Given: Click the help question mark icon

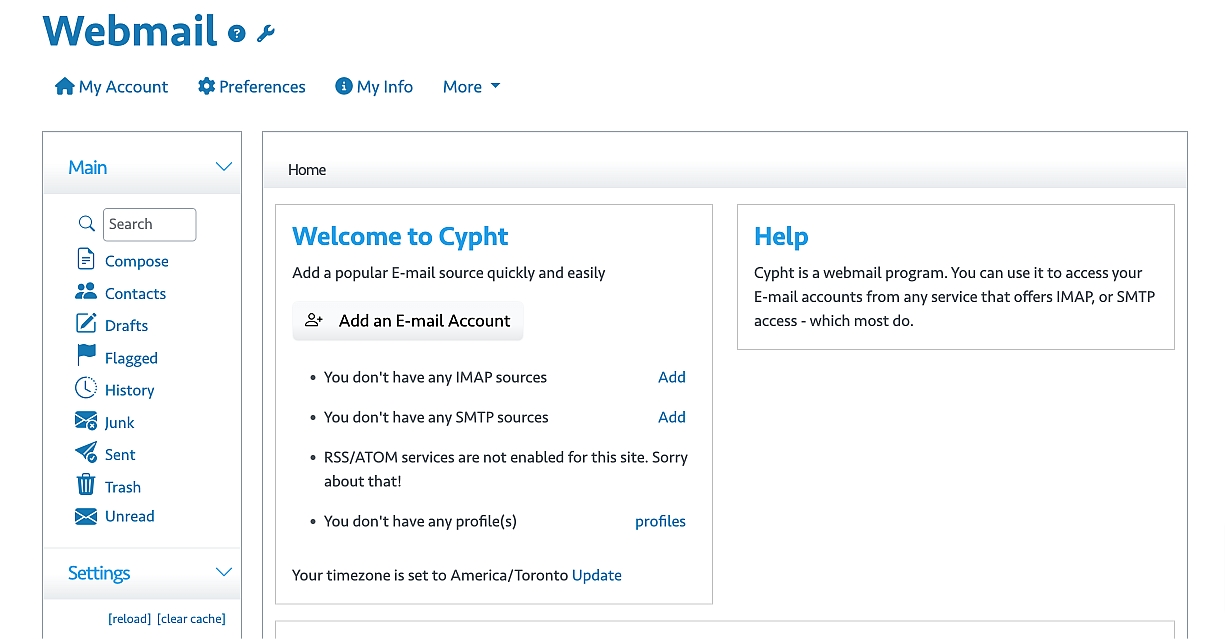Looking at the screenshot, I should 237,34.
